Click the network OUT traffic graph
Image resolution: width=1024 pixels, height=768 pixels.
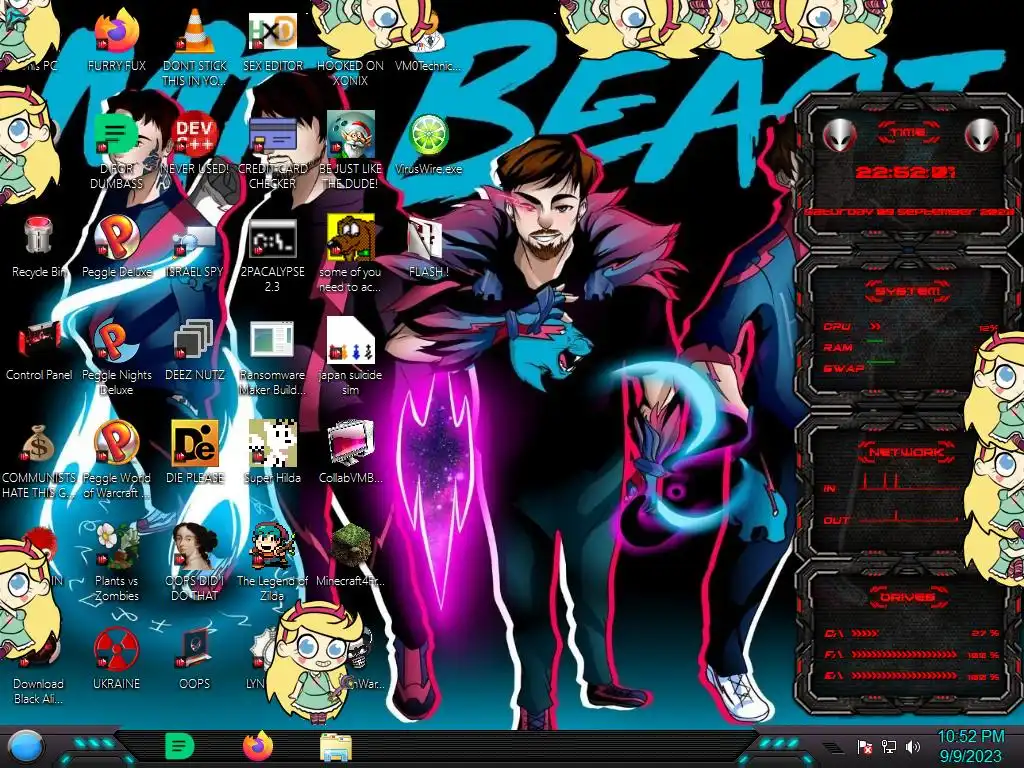910,516
